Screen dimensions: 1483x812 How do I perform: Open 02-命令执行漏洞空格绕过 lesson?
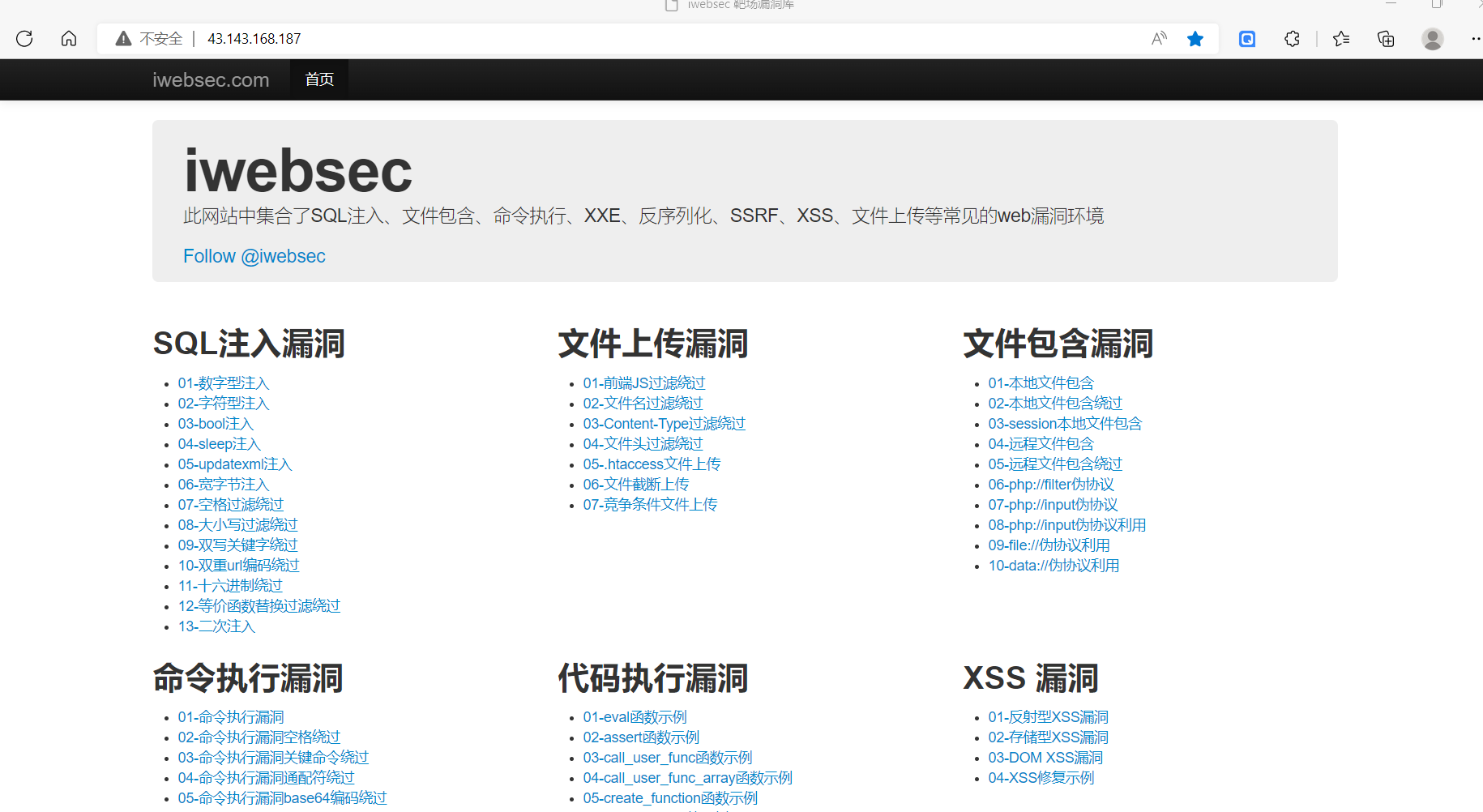[259, 737]
